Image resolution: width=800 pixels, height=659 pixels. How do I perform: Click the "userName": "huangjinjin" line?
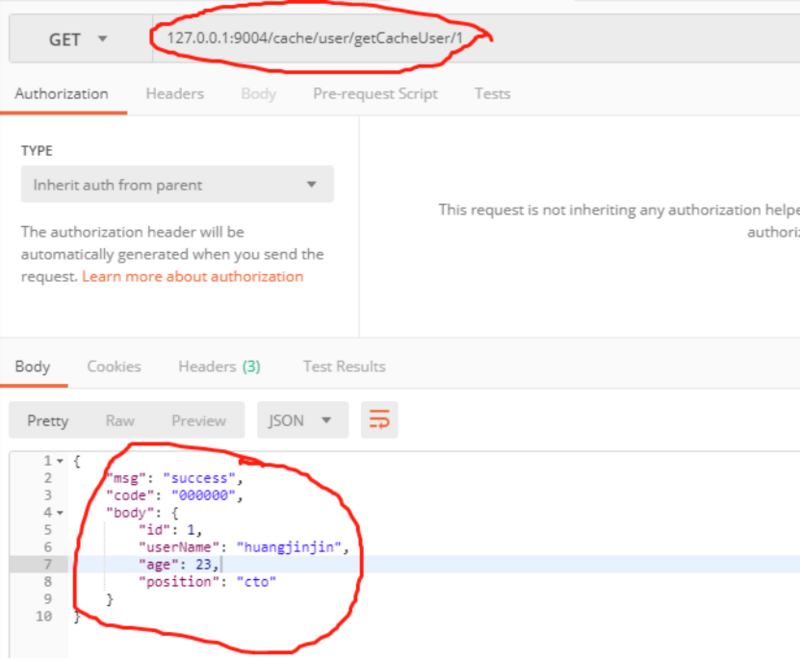pyautogui.click(x=244, y=547)
